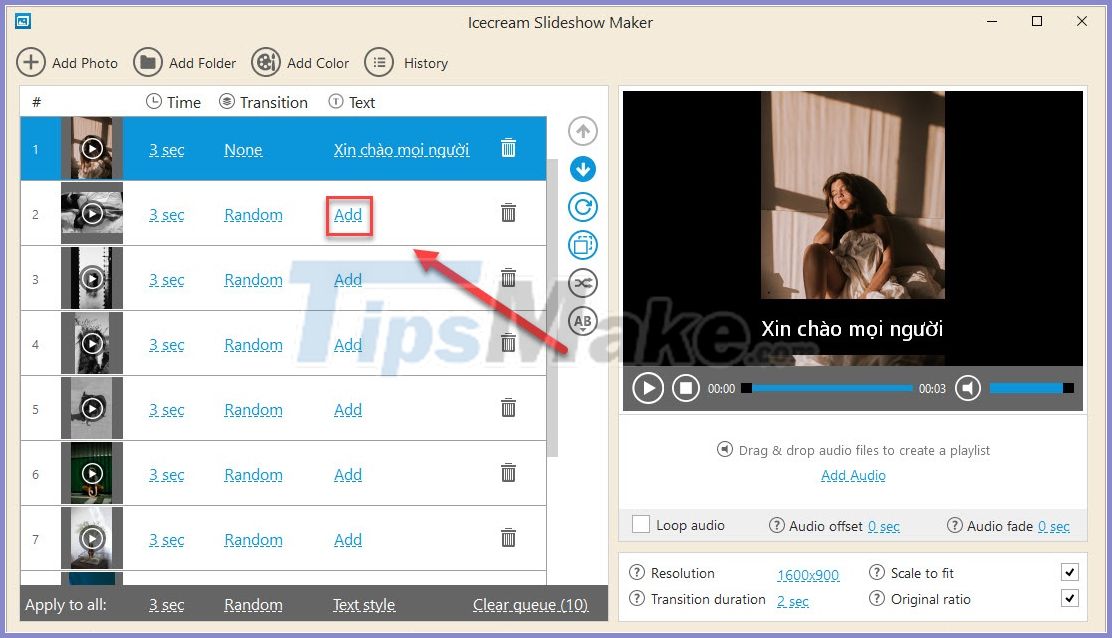The width and height of the screenshot is (1112, 638).
Task: Open Random transition selector in Apply to all
Action: (x=253, y=605)
